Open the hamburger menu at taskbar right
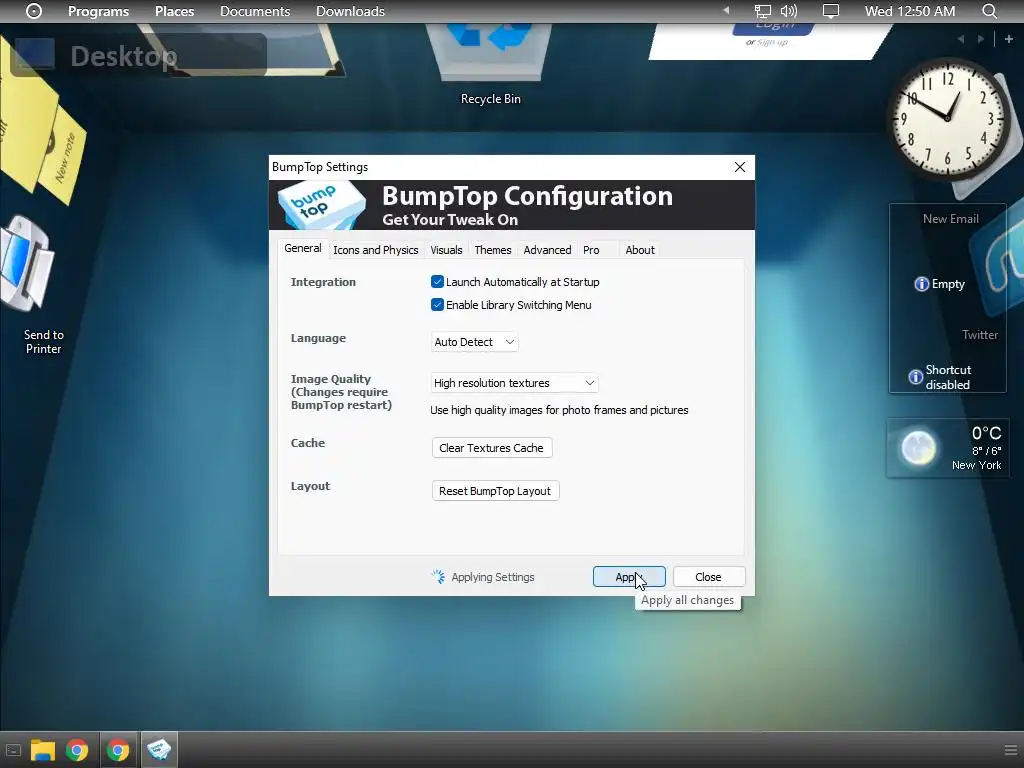Screen dimensions: 1024x768 [x=1010, y=750]
